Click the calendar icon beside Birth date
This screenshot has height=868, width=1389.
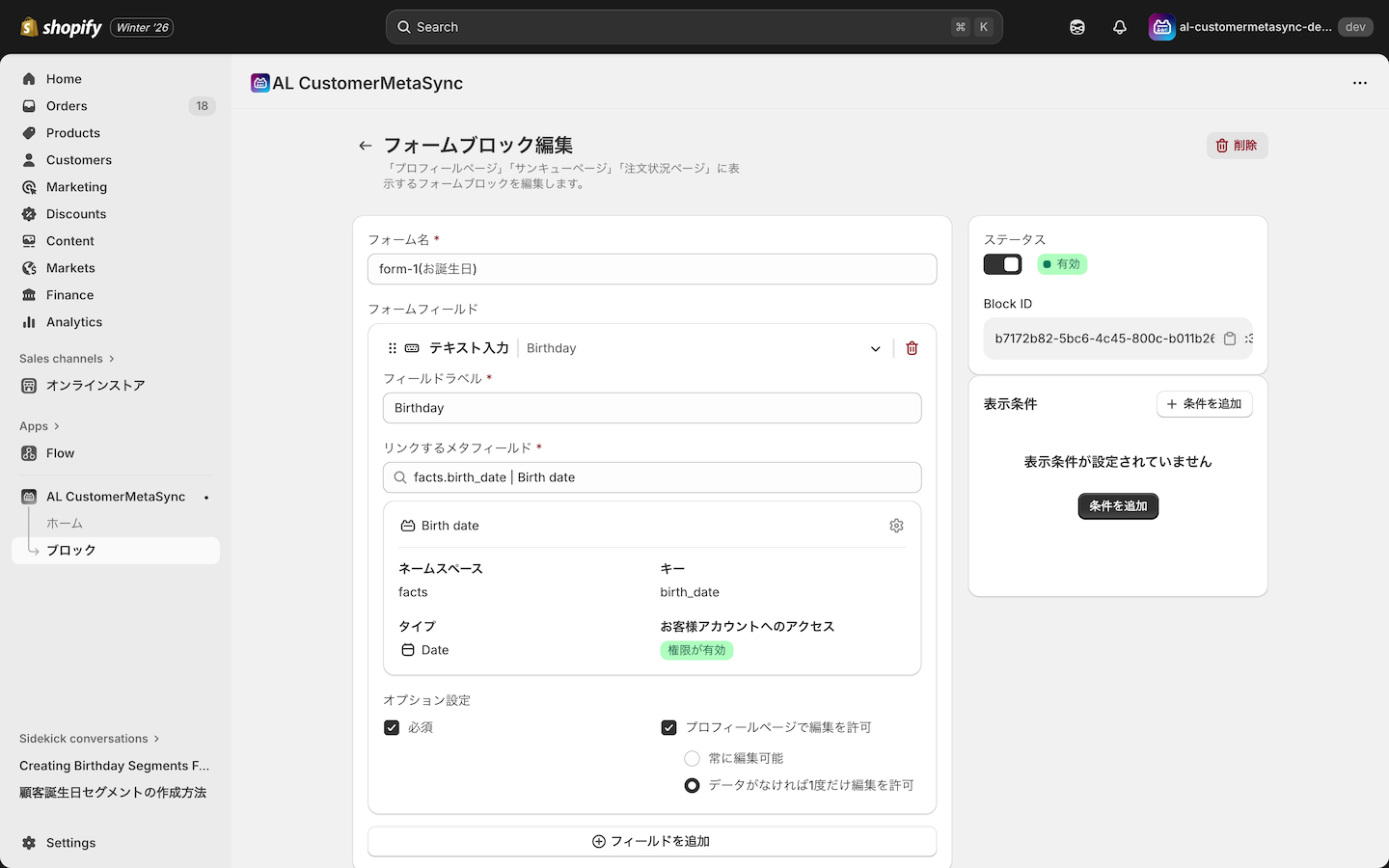click(x=406, y=525)
